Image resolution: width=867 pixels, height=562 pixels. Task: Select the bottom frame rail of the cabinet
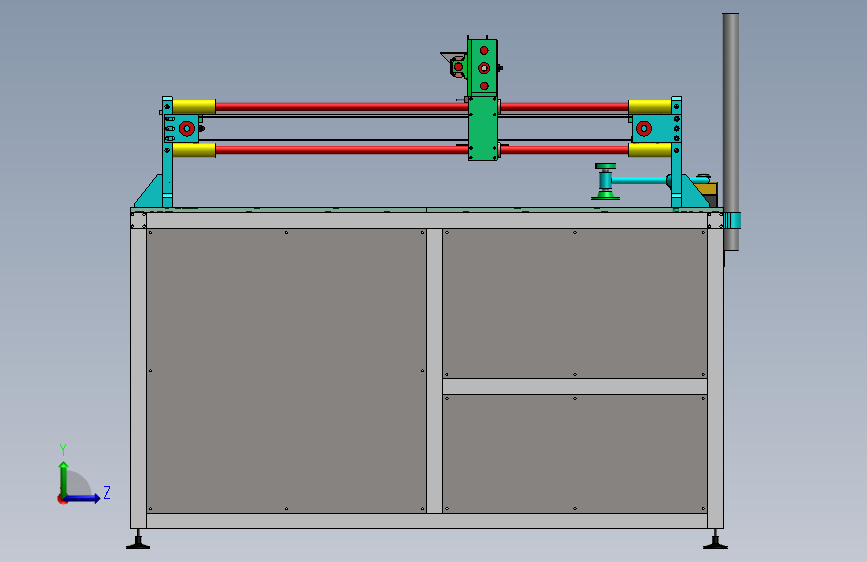click(x=427, y=521)
